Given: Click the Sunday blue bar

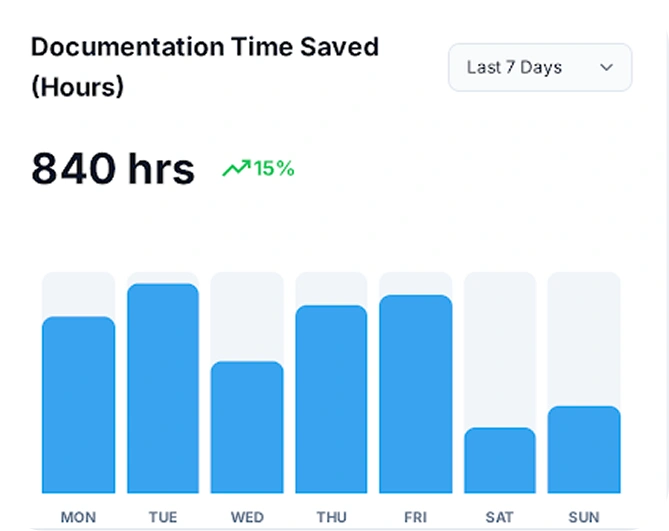Looking at the screenshot, I should point(584,450).
